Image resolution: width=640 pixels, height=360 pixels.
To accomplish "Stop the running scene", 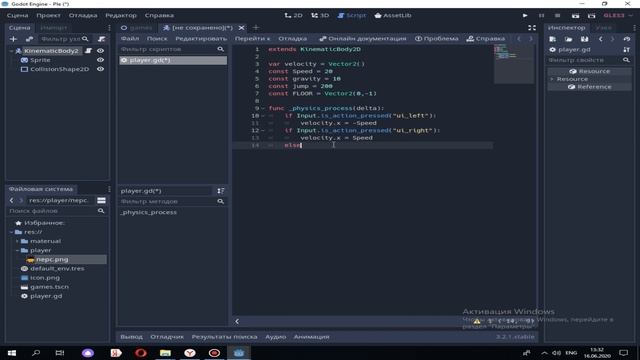I will click(558, 16).
